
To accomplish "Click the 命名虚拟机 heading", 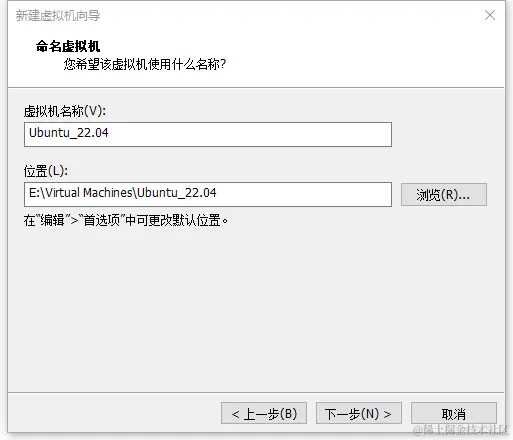I will point(68,46).
